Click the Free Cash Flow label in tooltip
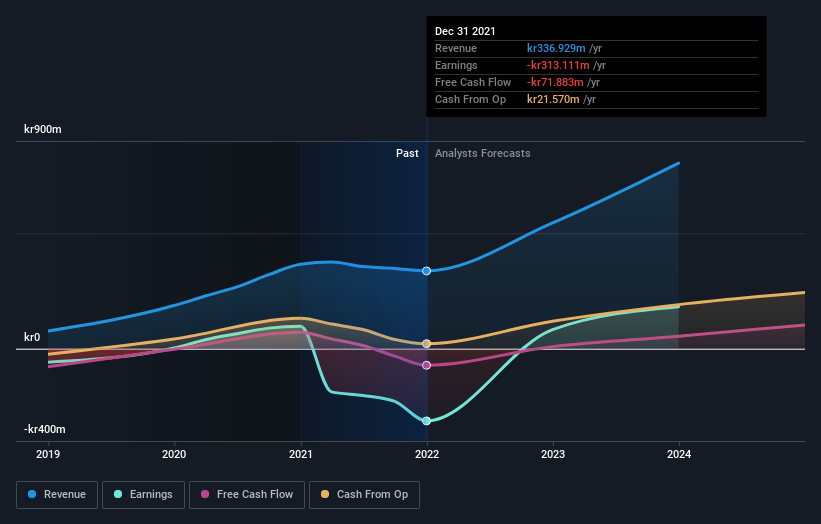This screenshot has width=821, height=524. pyautogui.click(x=473, y=82)
